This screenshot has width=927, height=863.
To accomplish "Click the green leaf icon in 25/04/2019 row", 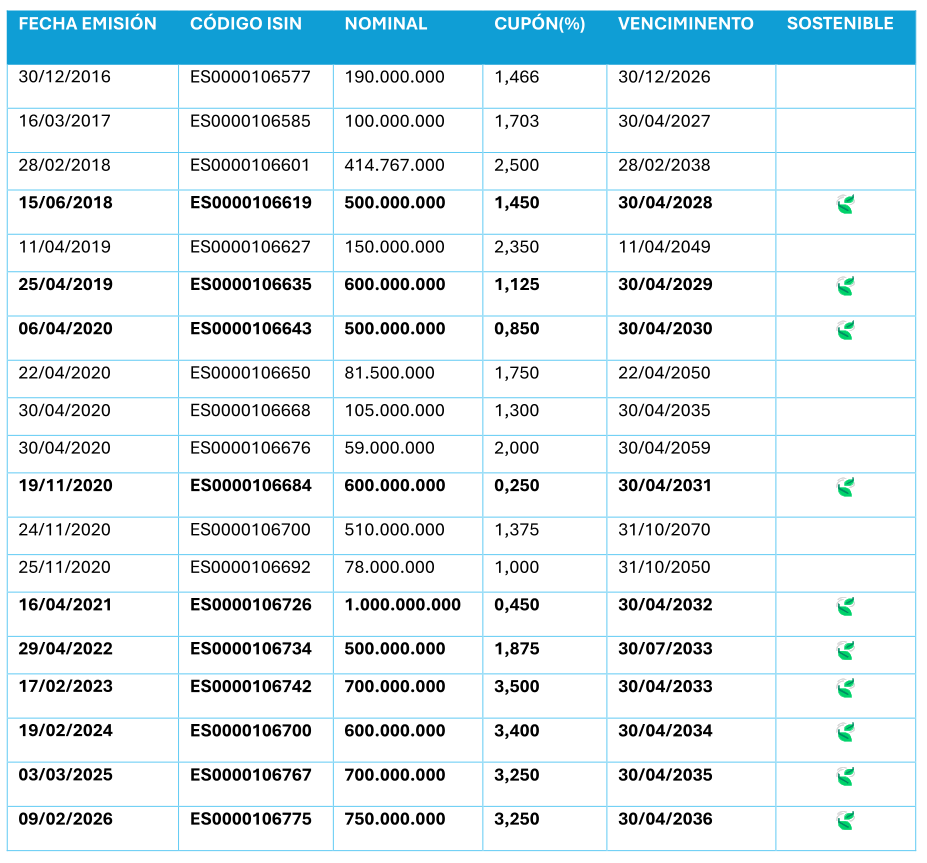I will [x=845, y=287].
